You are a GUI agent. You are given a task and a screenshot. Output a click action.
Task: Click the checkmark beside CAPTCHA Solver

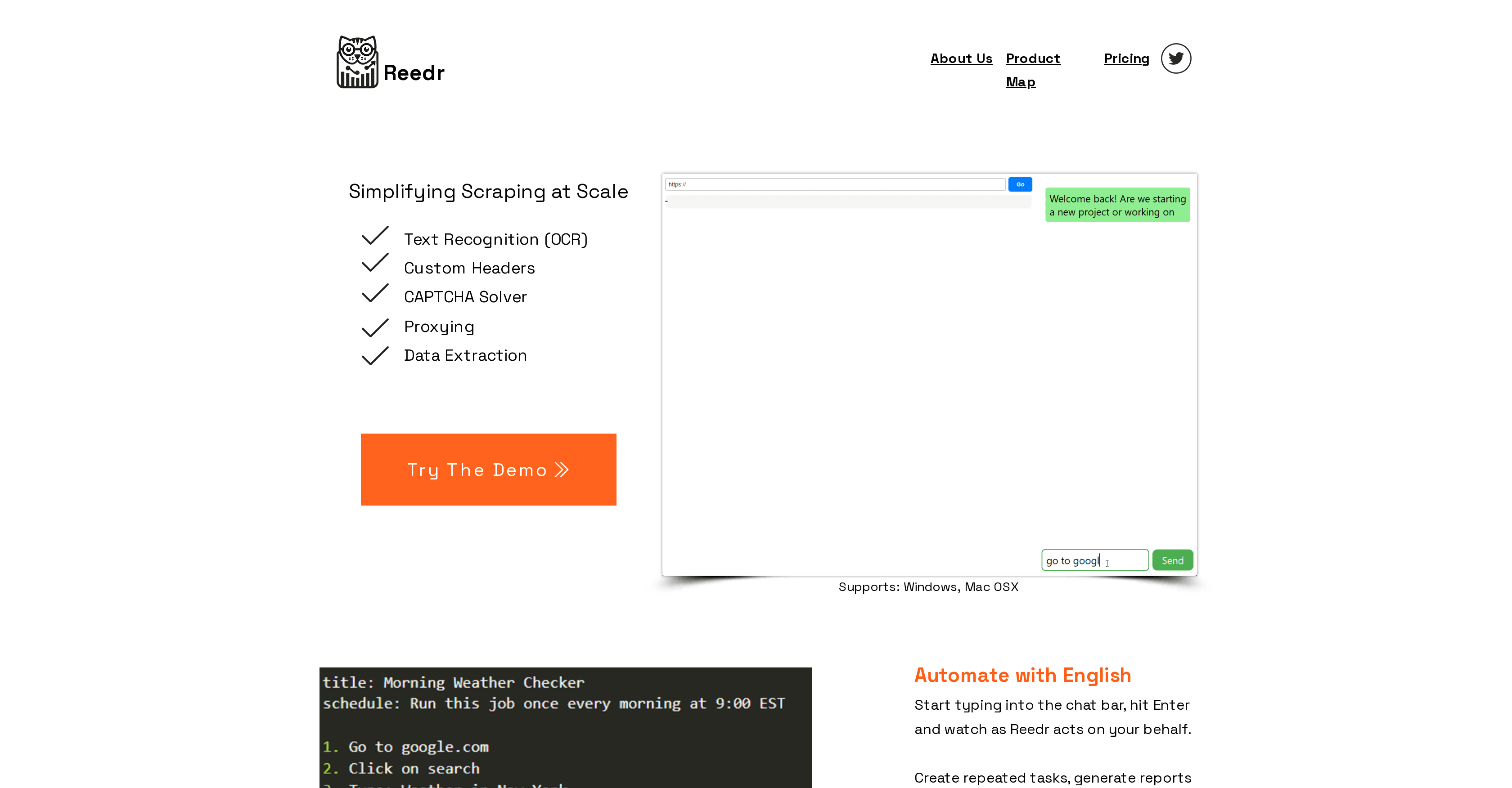pos(375,293)
